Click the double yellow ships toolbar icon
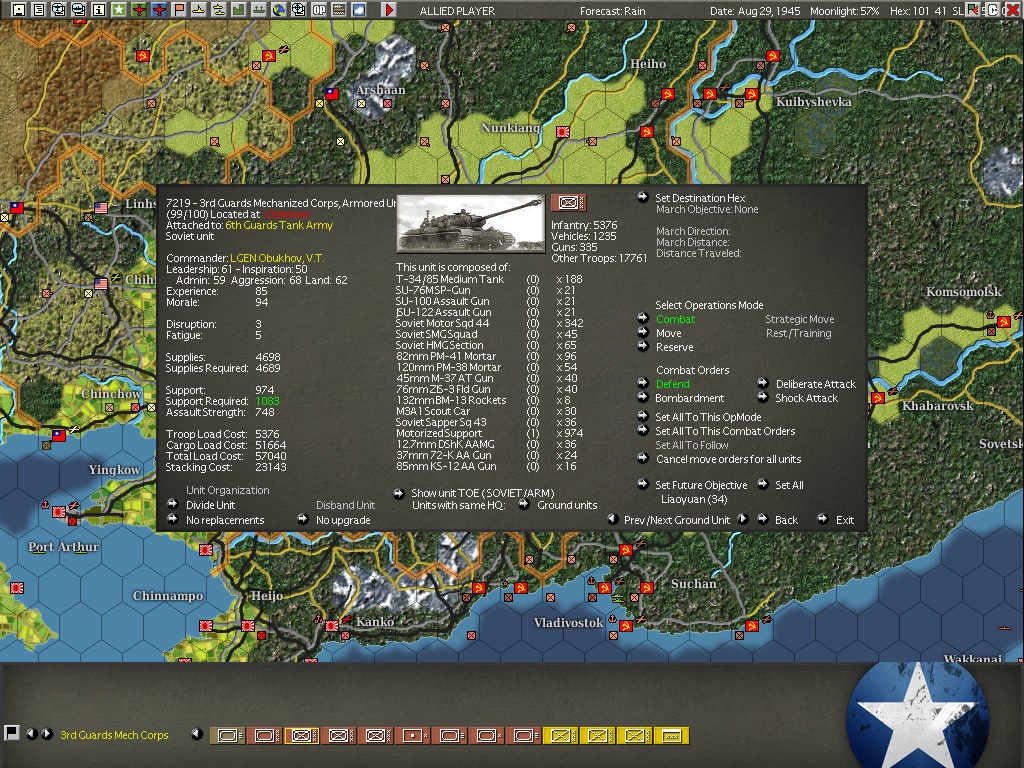The width and height of the screenshot is (1024, 768). 219,10
